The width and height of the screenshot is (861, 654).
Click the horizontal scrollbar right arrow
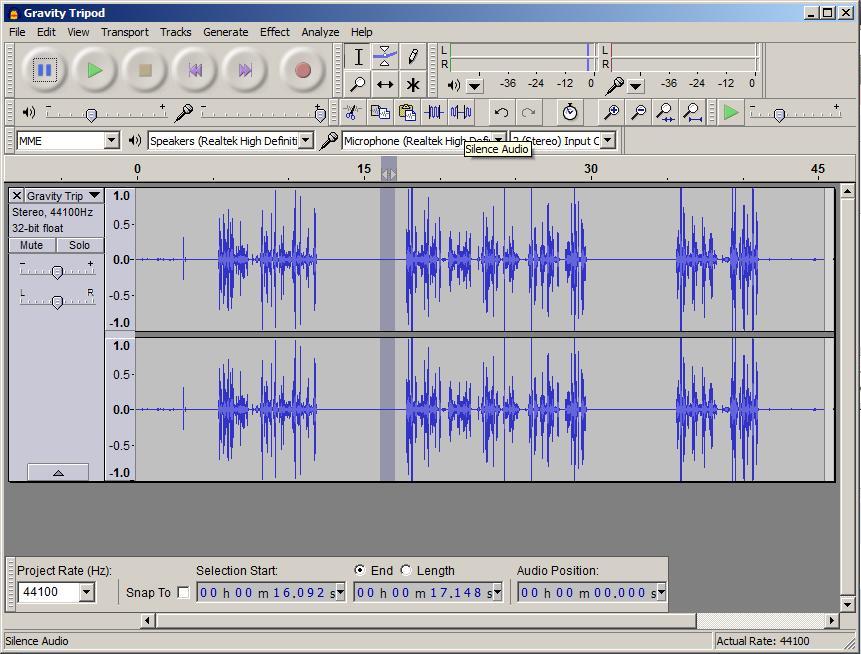832,621
